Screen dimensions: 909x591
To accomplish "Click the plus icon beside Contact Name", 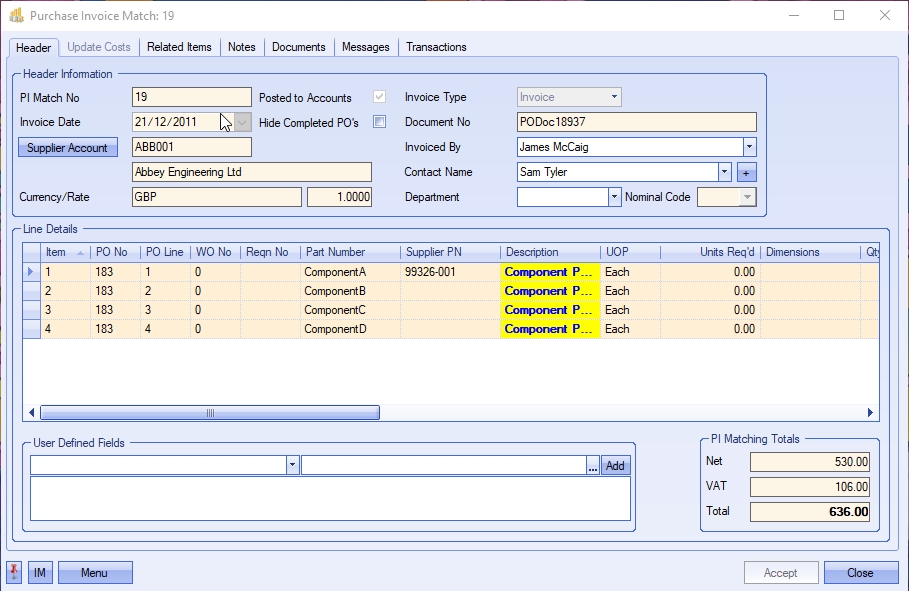I will pyautogui.click(x=746, y=172).
